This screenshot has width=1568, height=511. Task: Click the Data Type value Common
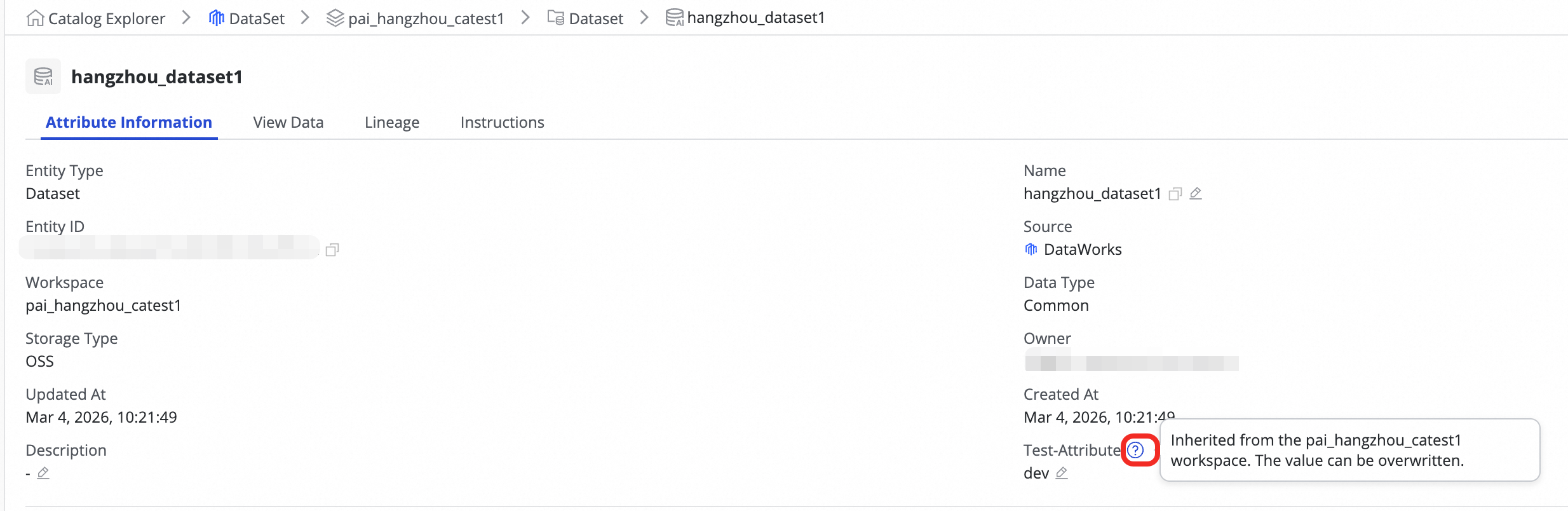point(1056,305)
